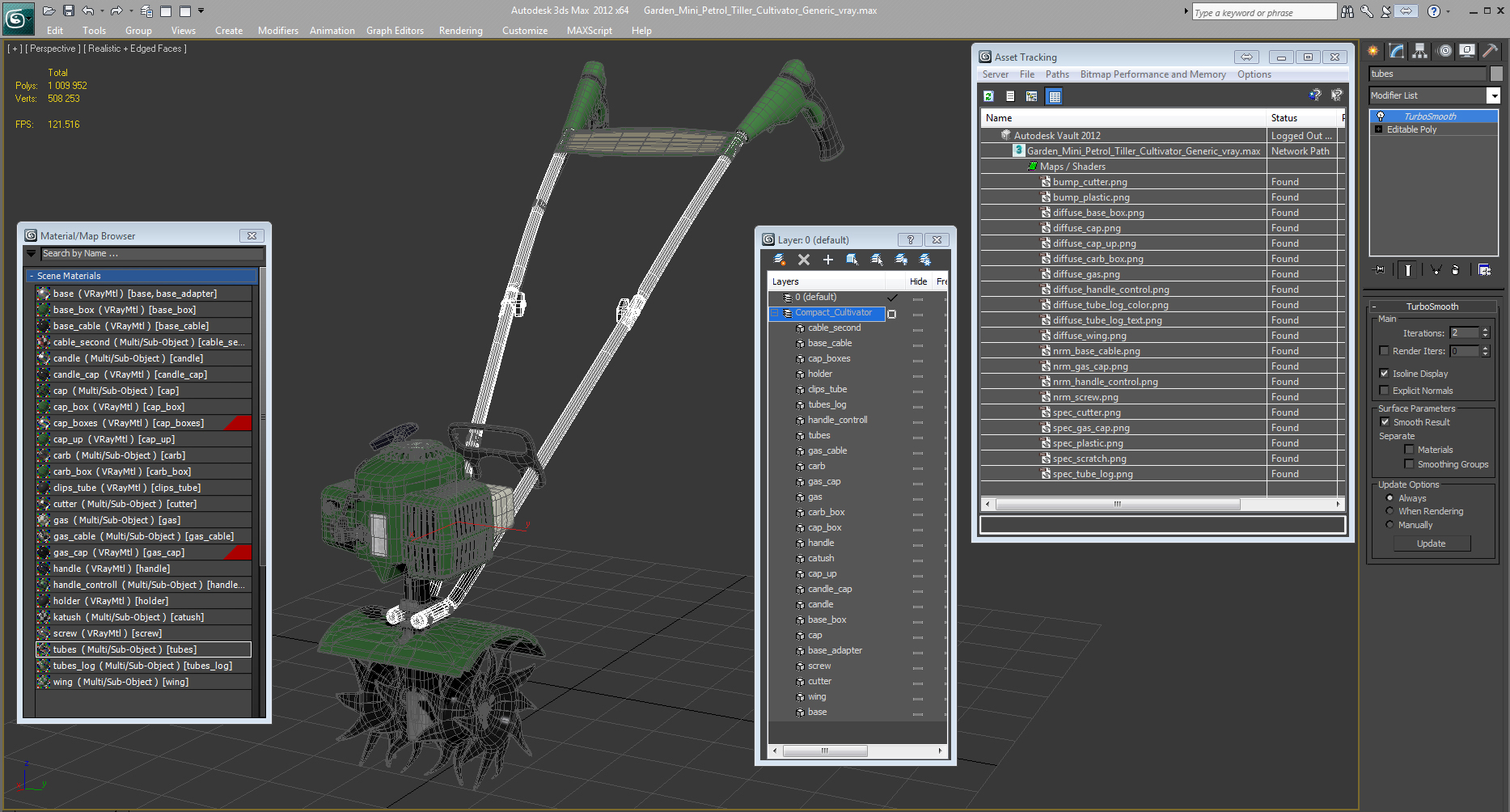The image size is (1510, 812).
Task: Open Quick Access Toolbar customize dropdown
Action: pos(201,11)
